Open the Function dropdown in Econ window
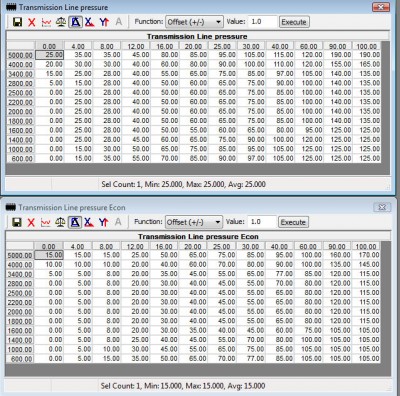Image resolution: width=400 pixels, height=396 pixels. click(194, 222)
